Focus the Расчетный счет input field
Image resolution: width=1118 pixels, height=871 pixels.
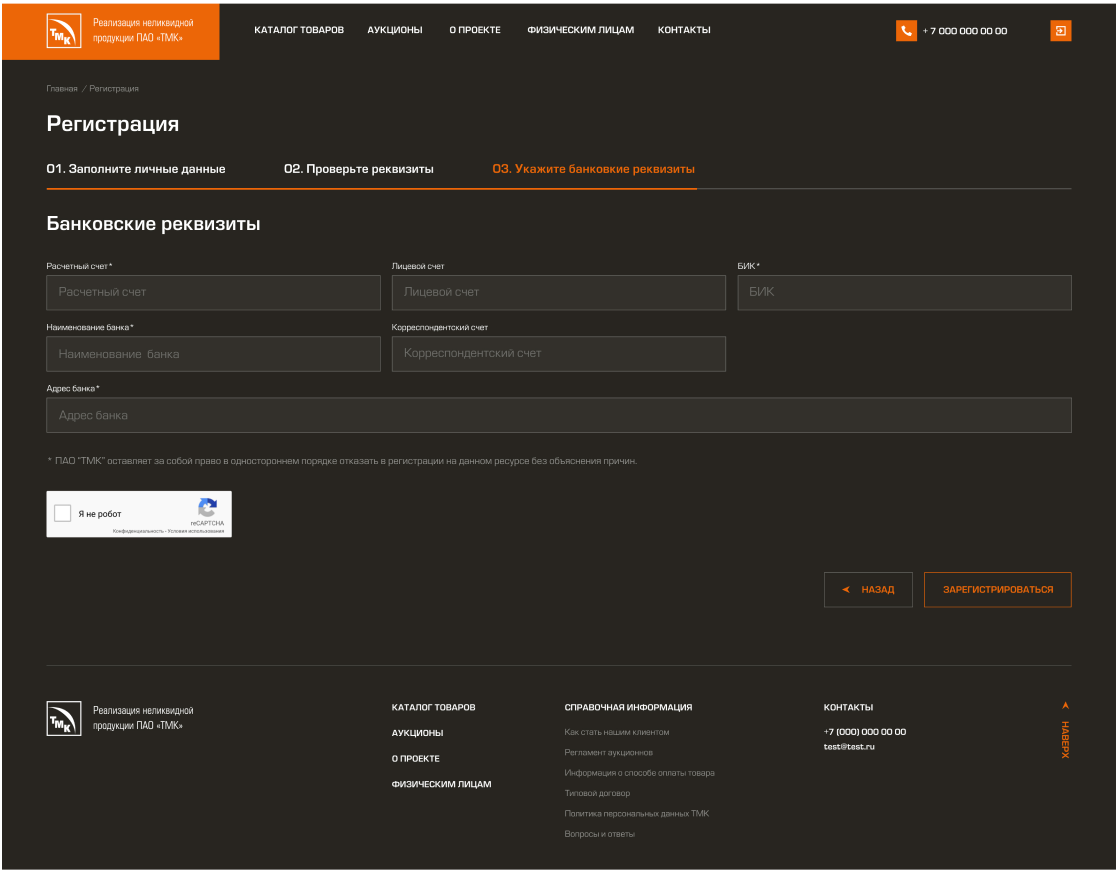[x=213, y=292]
